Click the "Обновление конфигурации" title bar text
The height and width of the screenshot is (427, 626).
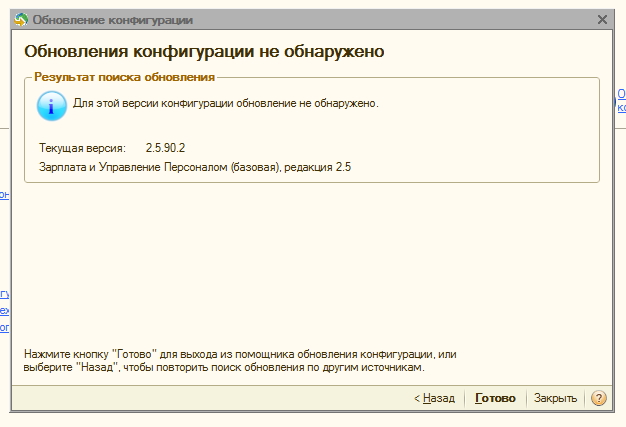click(113, 20)
